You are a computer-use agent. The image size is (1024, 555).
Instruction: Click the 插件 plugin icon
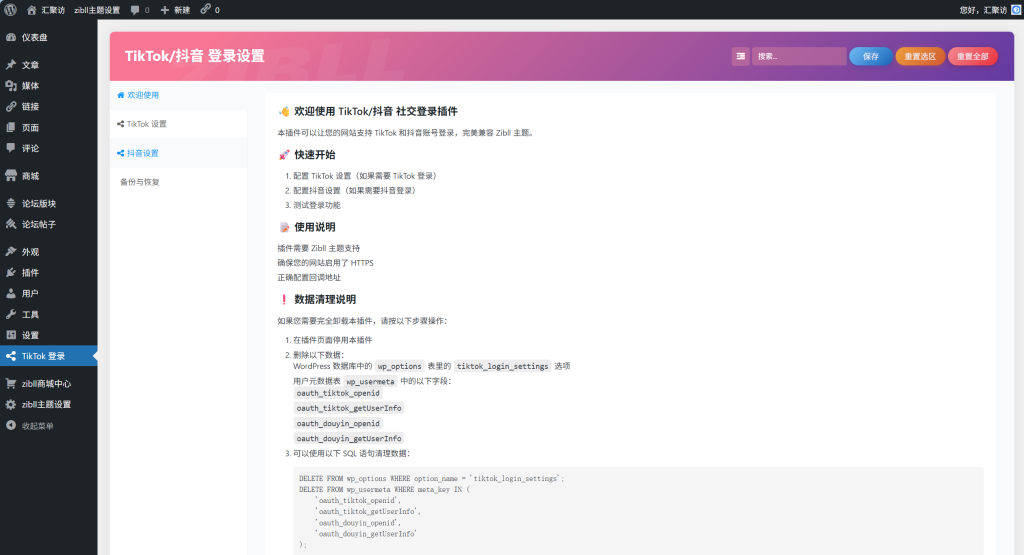point(11,272)
